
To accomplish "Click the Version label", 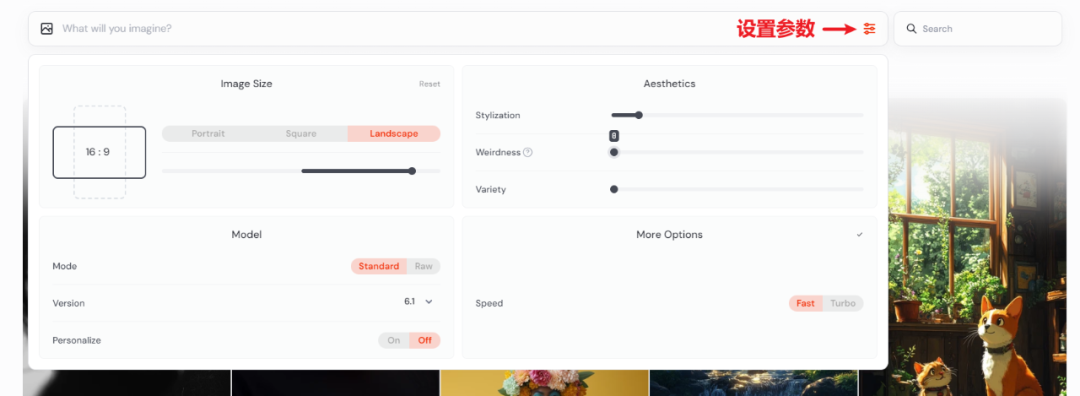I will point(68,303).
